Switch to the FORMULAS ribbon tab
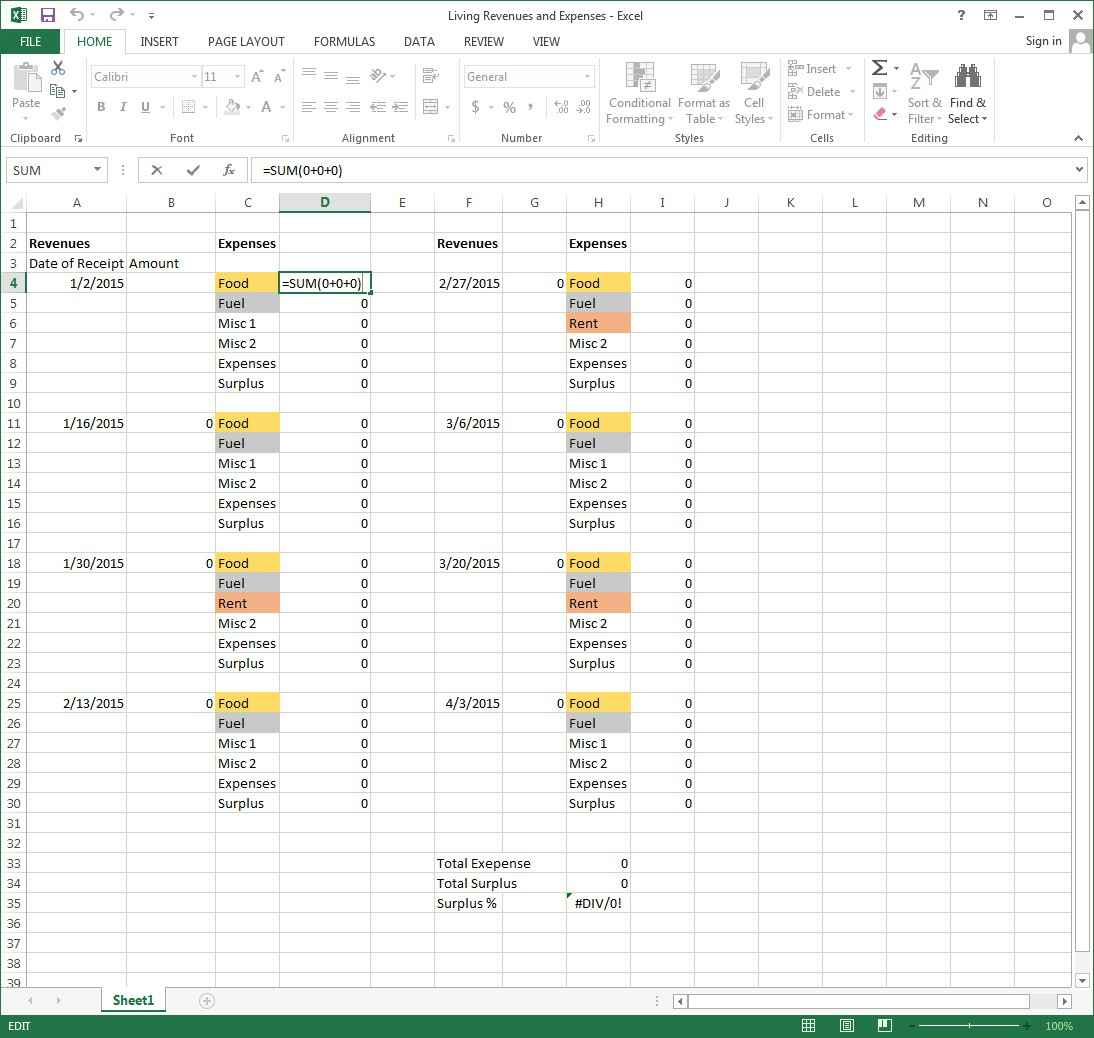 tap(344, 42)
